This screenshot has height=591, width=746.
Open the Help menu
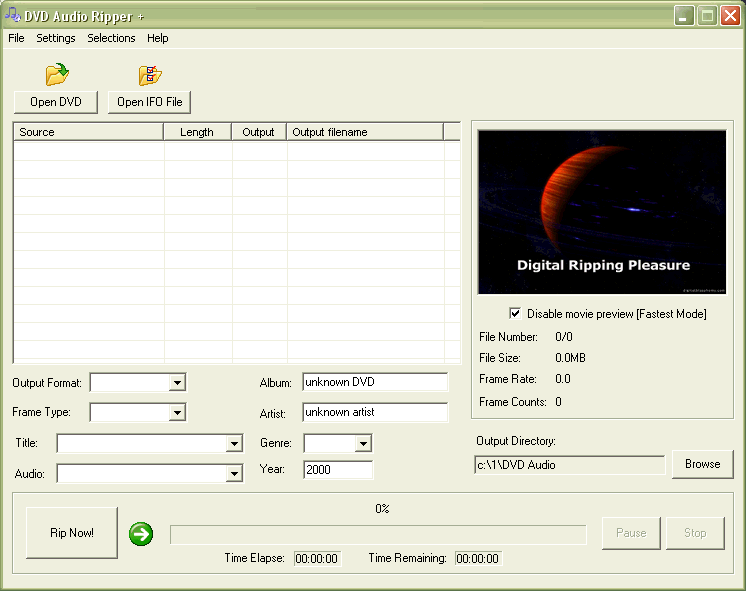(158, 38)
